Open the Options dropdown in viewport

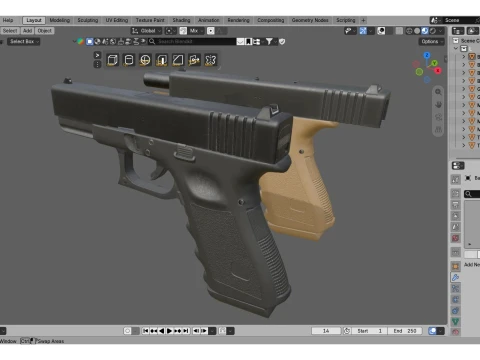[432, 42]
